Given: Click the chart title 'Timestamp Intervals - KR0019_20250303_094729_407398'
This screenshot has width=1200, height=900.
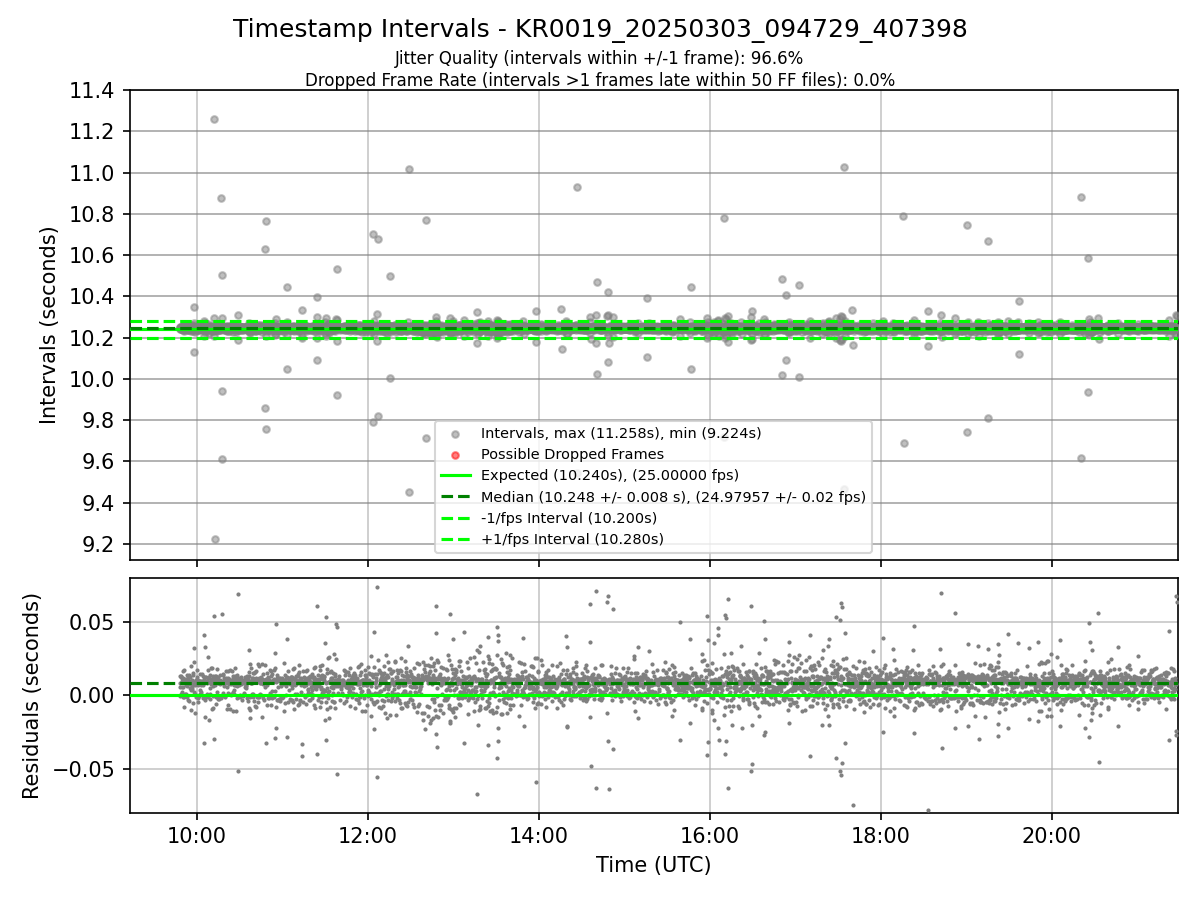Looking at the screenshot, I should coord(600,29).
